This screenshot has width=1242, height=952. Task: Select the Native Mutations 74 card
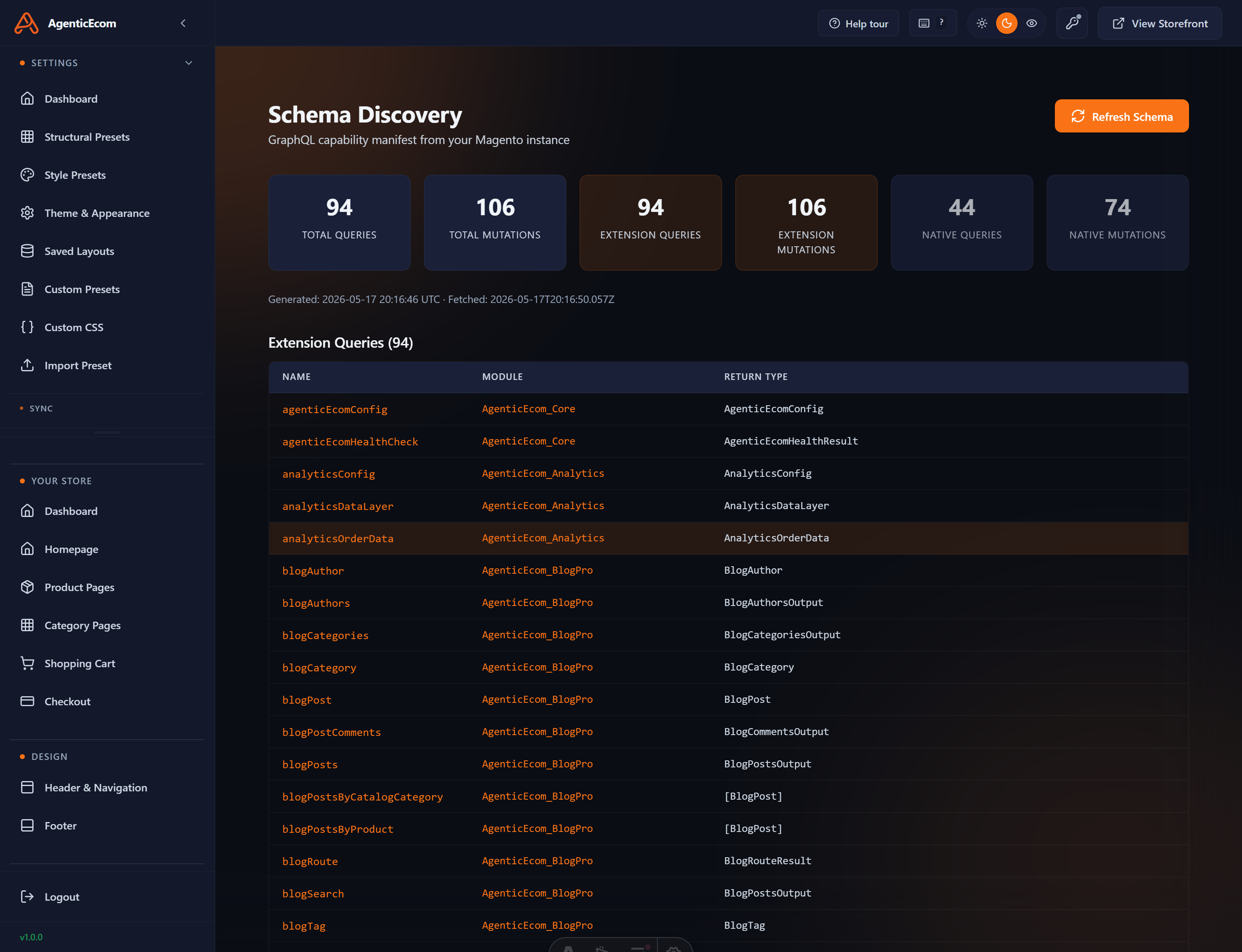(1117, 223)
